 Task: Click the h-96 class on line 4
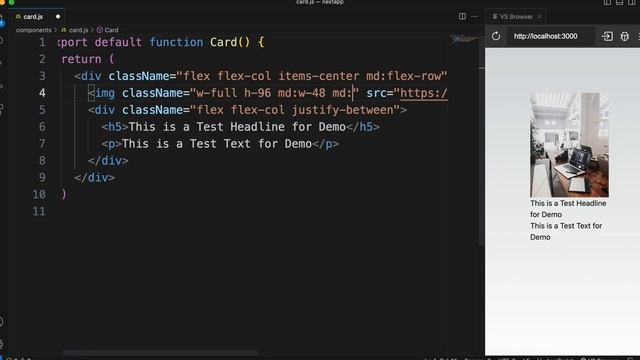click(x=257, y=93)
